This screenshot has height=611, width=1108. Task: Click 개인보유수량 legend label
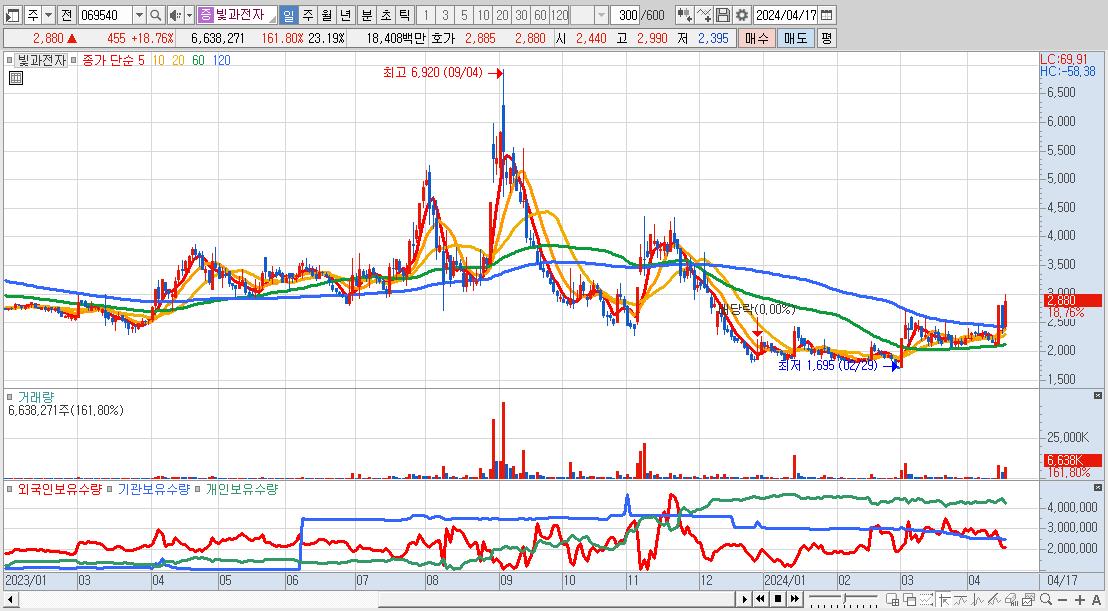241,490
